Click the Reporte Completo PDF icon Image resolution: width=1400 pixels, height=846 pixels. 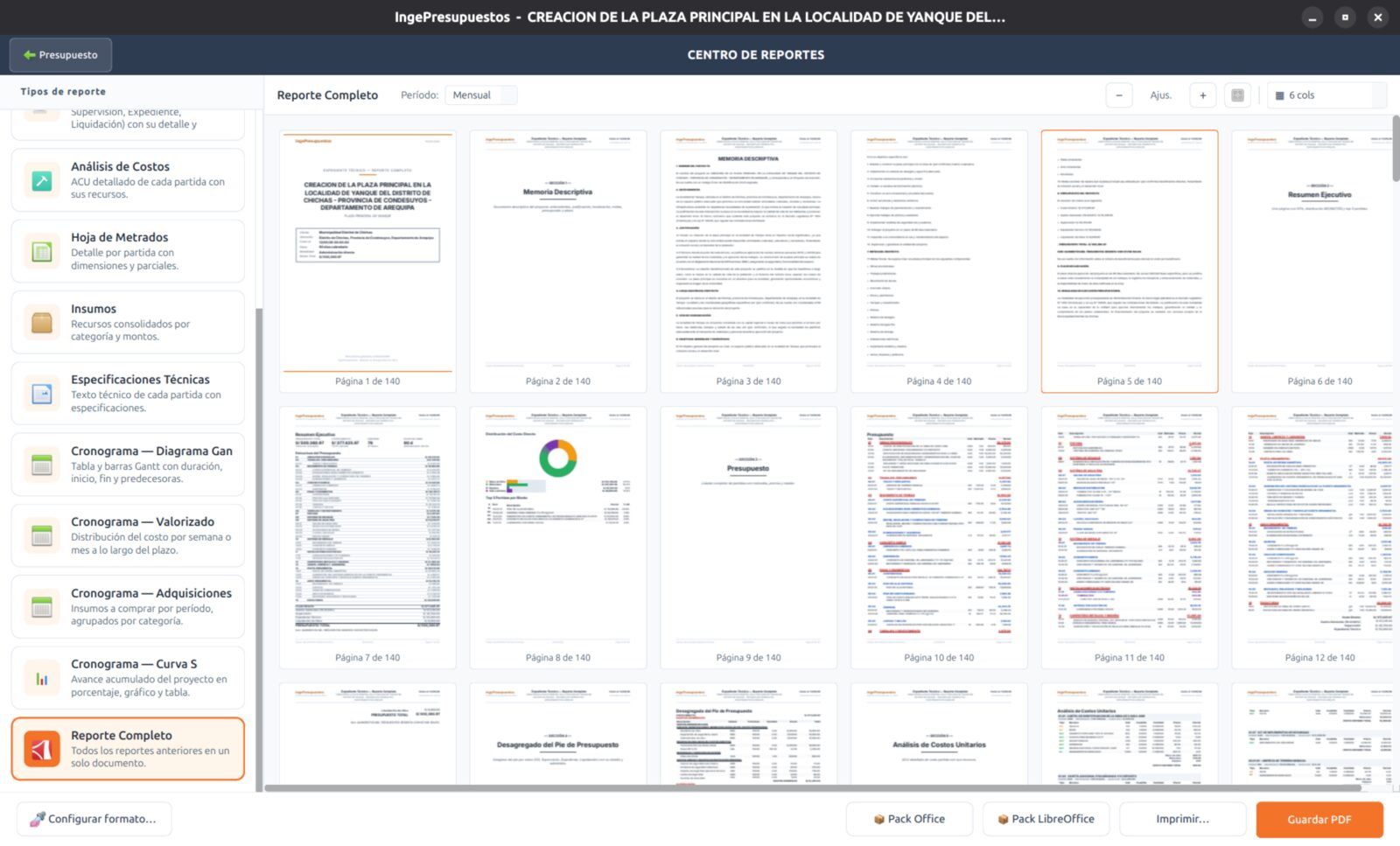tap(42, 750)
